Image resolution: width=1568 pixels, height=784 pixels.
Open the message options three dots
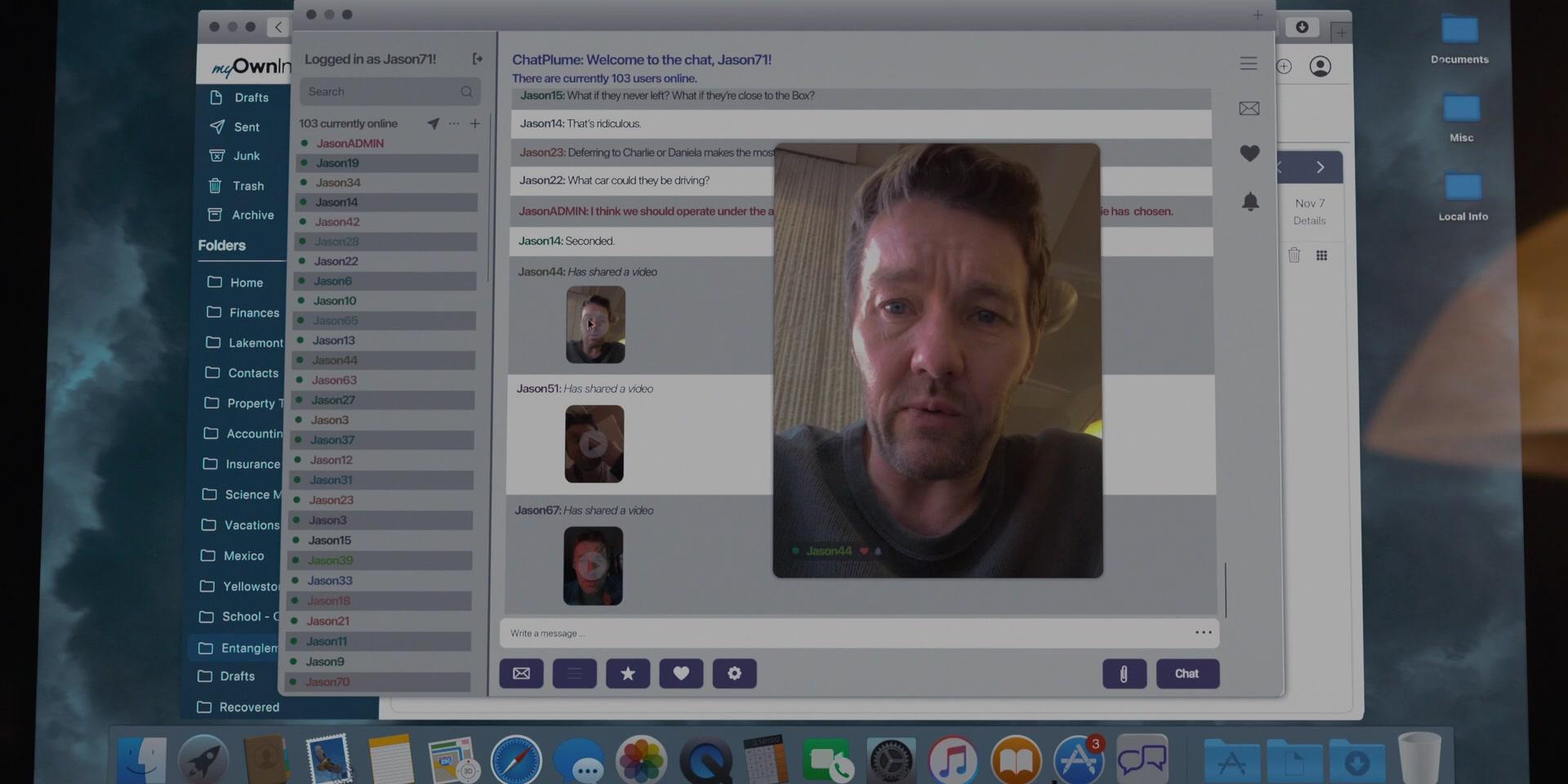point(1203,632)
